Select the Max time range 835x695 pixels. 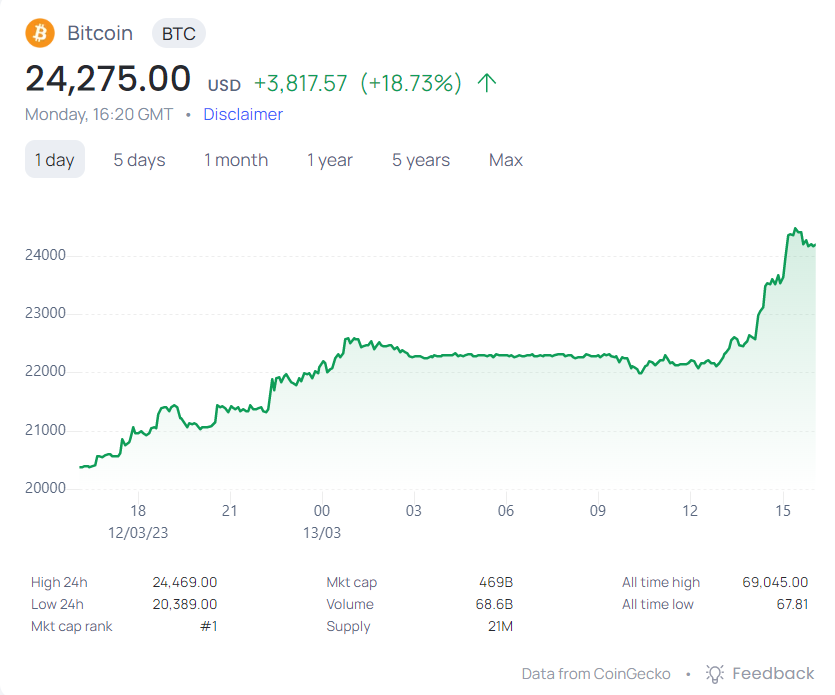pyautogui.click(x=506, y=160)
